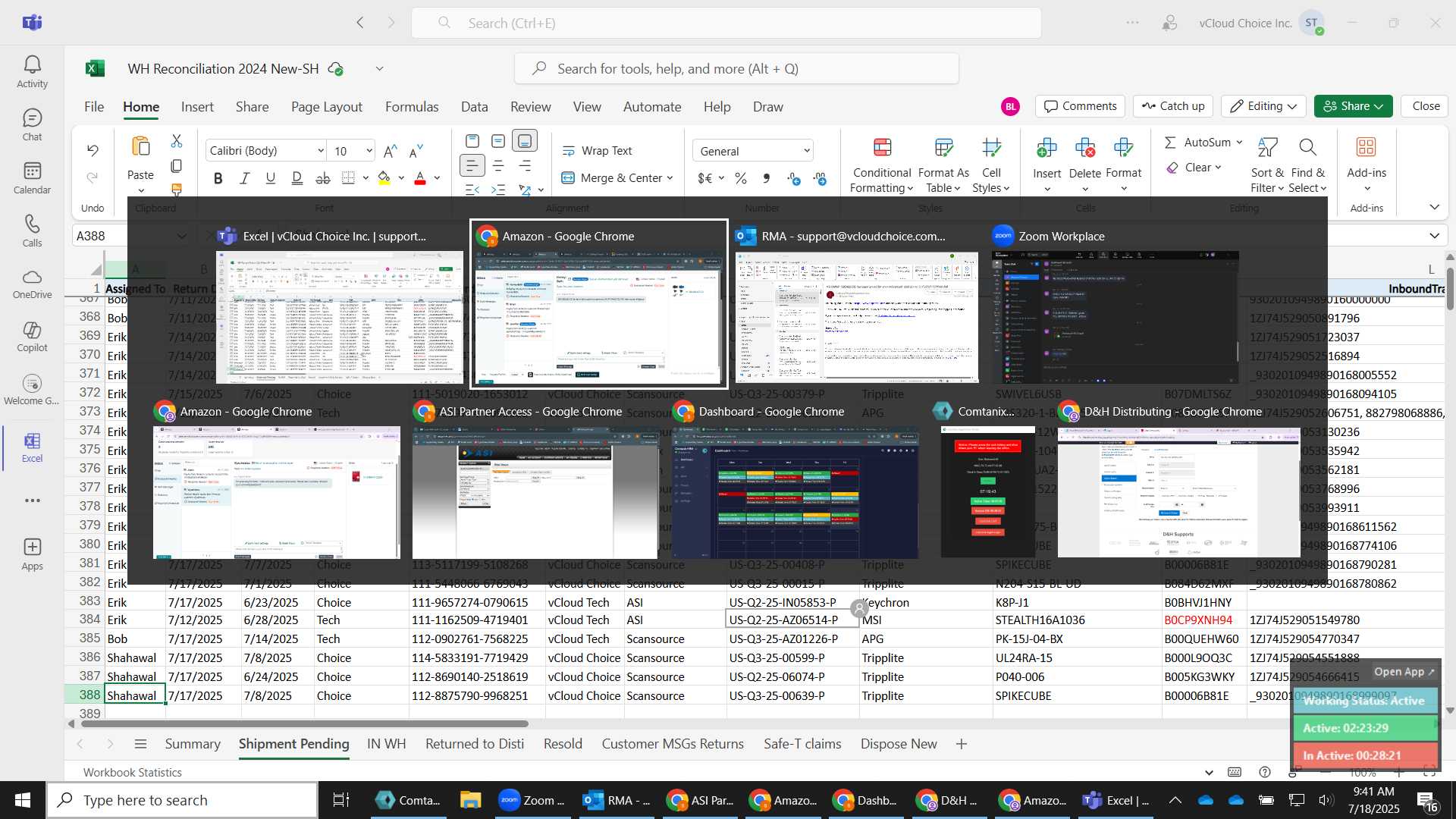Image resolution: width=1456 pixels, height=819 pixels.
Task: Add a new sheet
Action: 962,744
